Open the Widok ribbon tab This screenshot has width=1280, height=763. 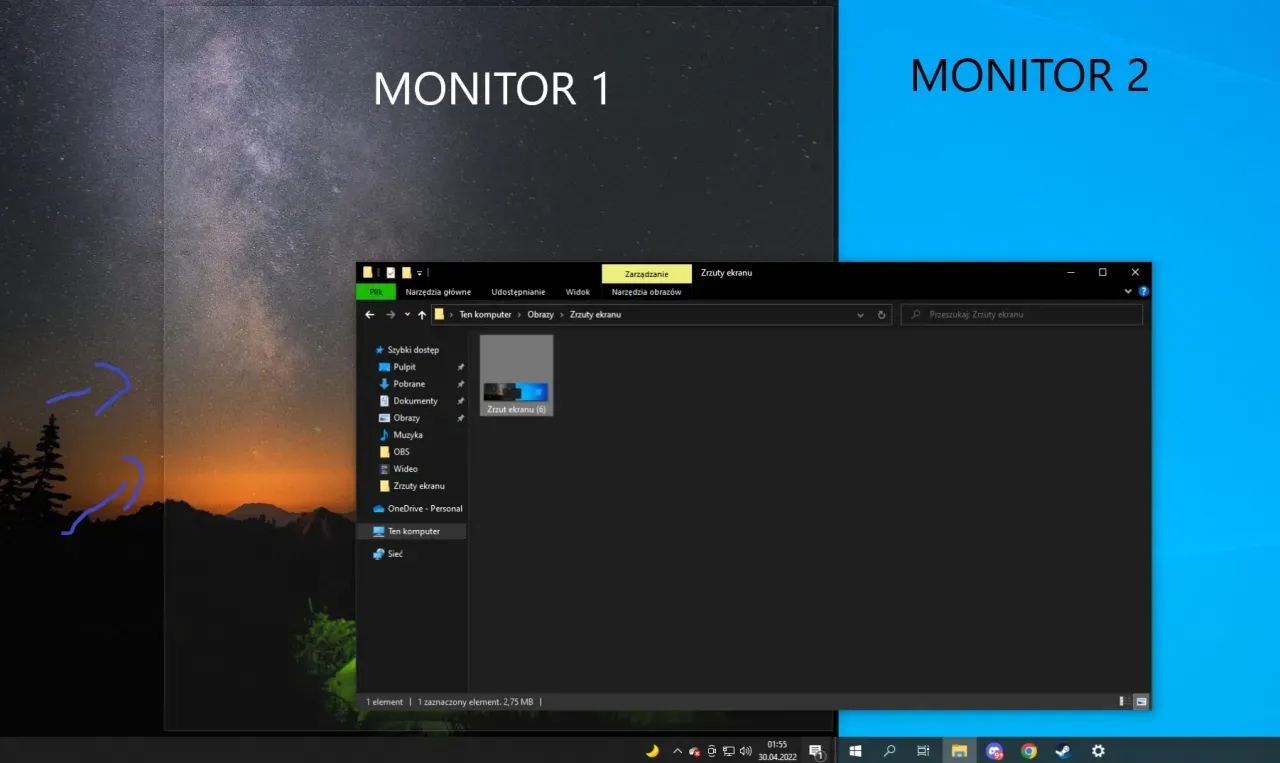click(578, 292)
